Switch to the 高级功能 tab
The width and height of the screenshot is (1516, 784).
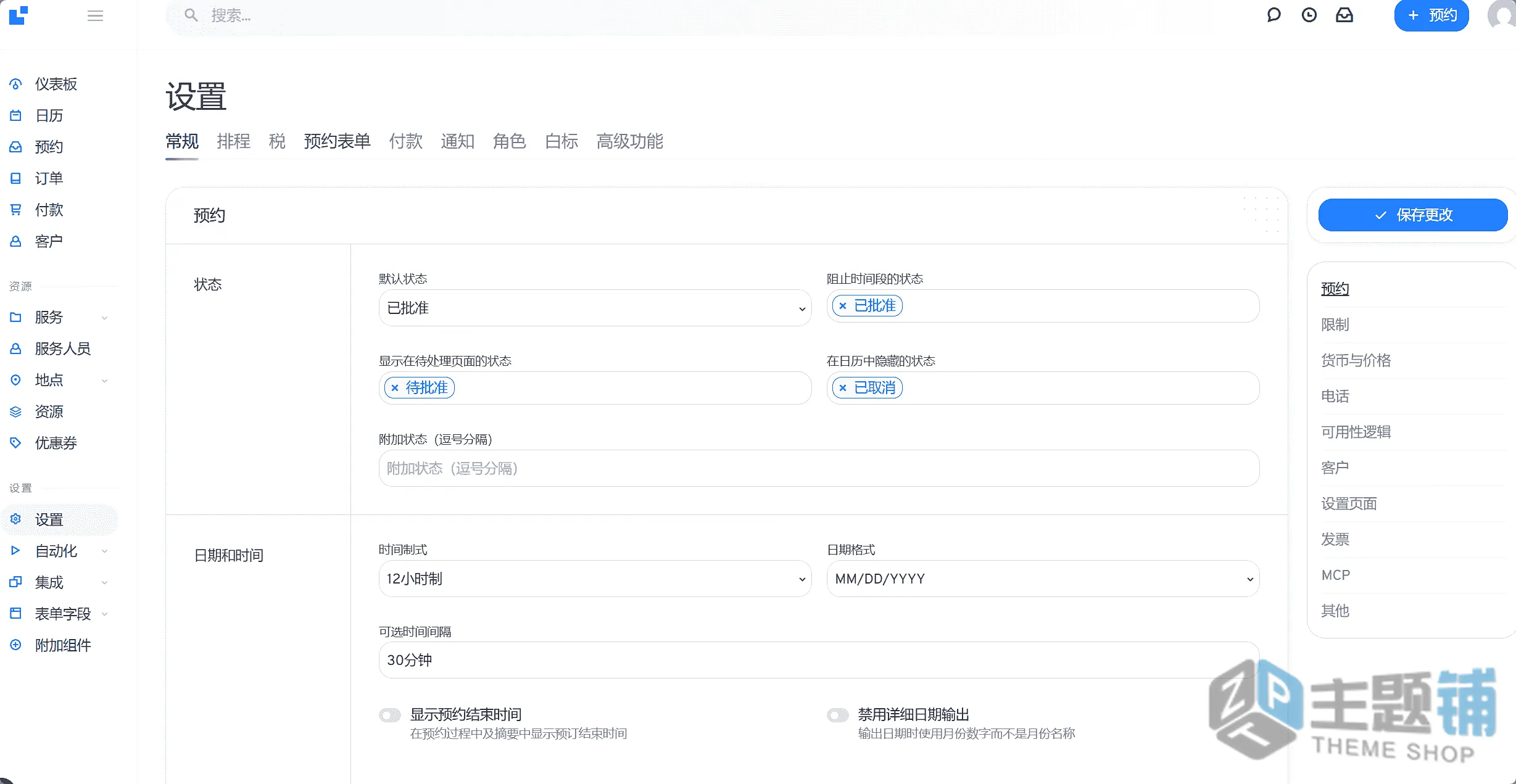(x=630, y=141)
